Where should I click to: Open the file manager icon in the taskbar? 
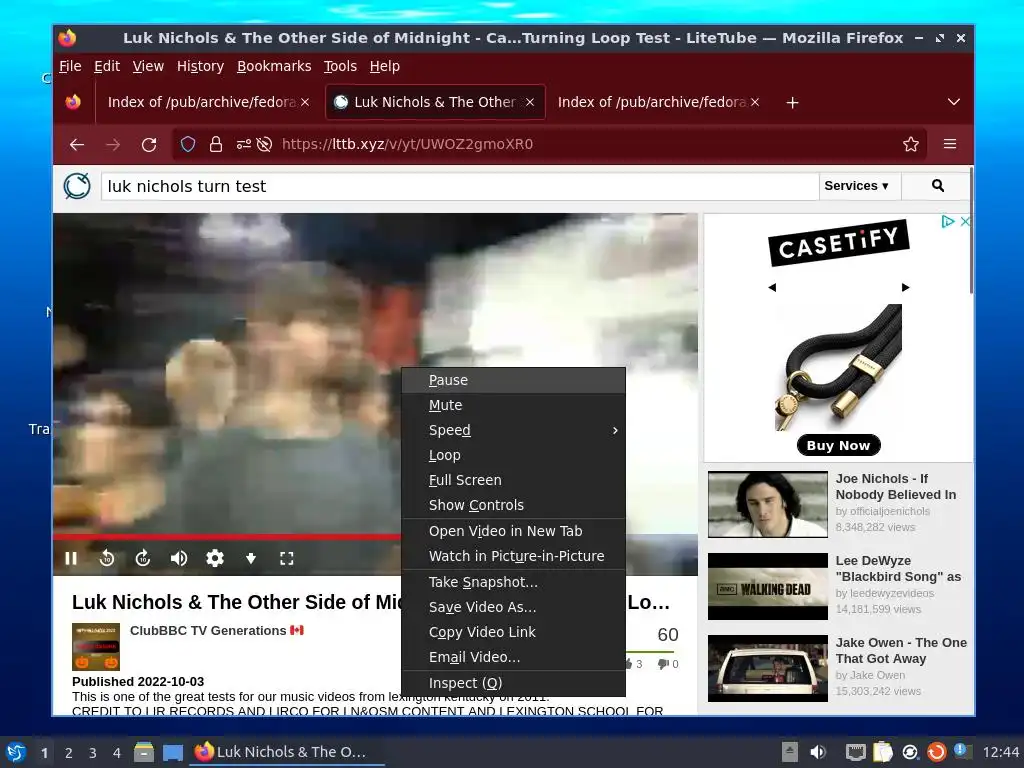(144, 752)
